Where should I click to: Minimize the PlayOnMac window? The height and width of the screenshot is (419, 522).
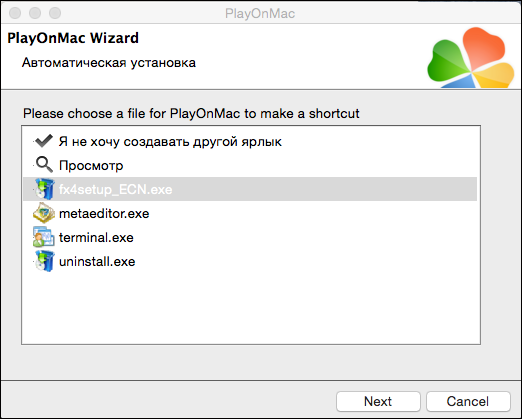[35, 13]
